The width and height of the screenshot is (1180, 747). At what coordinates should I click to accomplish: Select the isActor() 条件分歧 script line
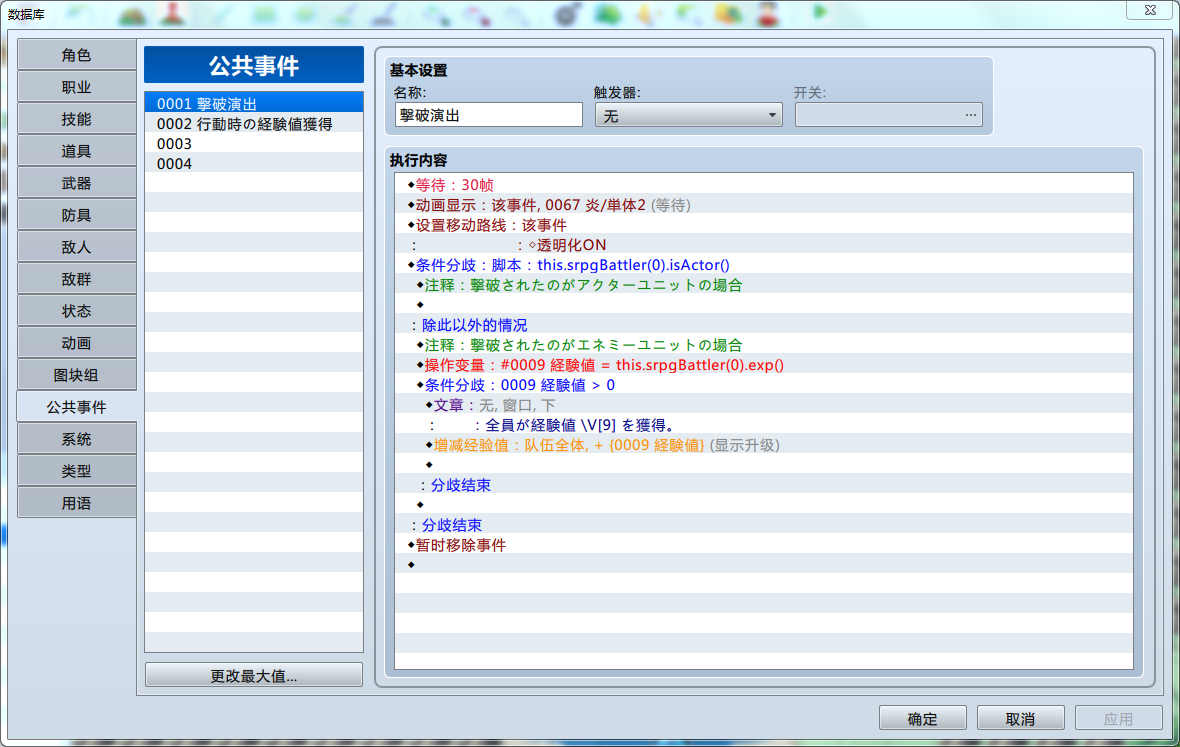click(764, 265)
